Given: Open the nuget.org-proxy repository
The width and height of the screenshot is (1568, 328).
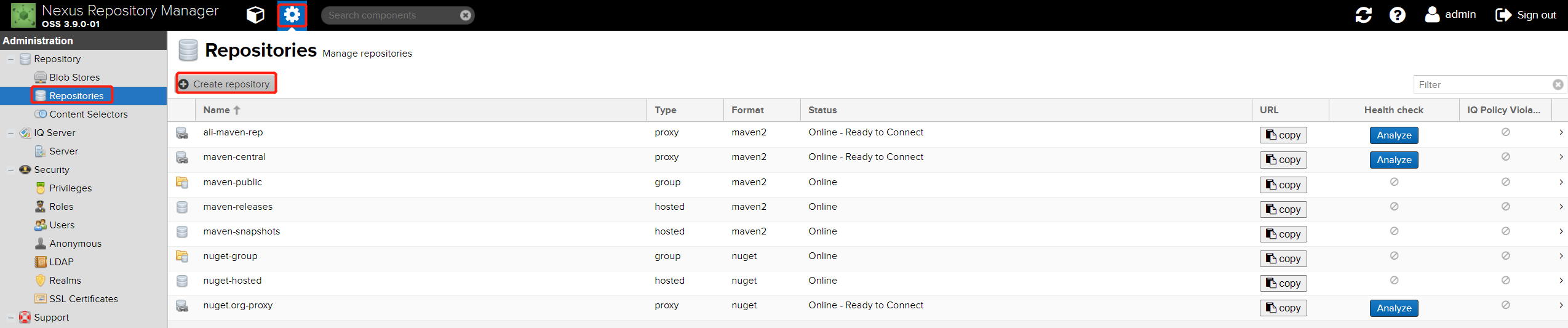Looking at the screenshot, I should [238, 305].
